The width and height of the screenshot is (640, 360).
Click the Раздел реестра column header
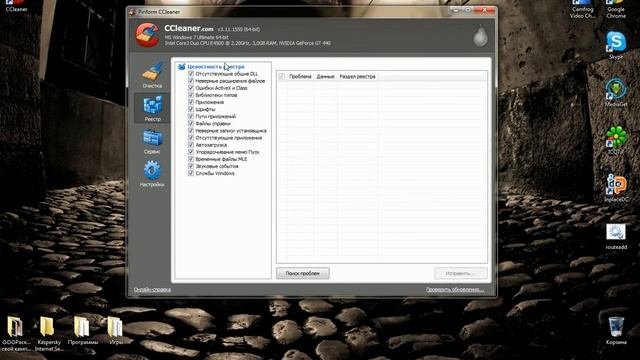pos(357,76)
